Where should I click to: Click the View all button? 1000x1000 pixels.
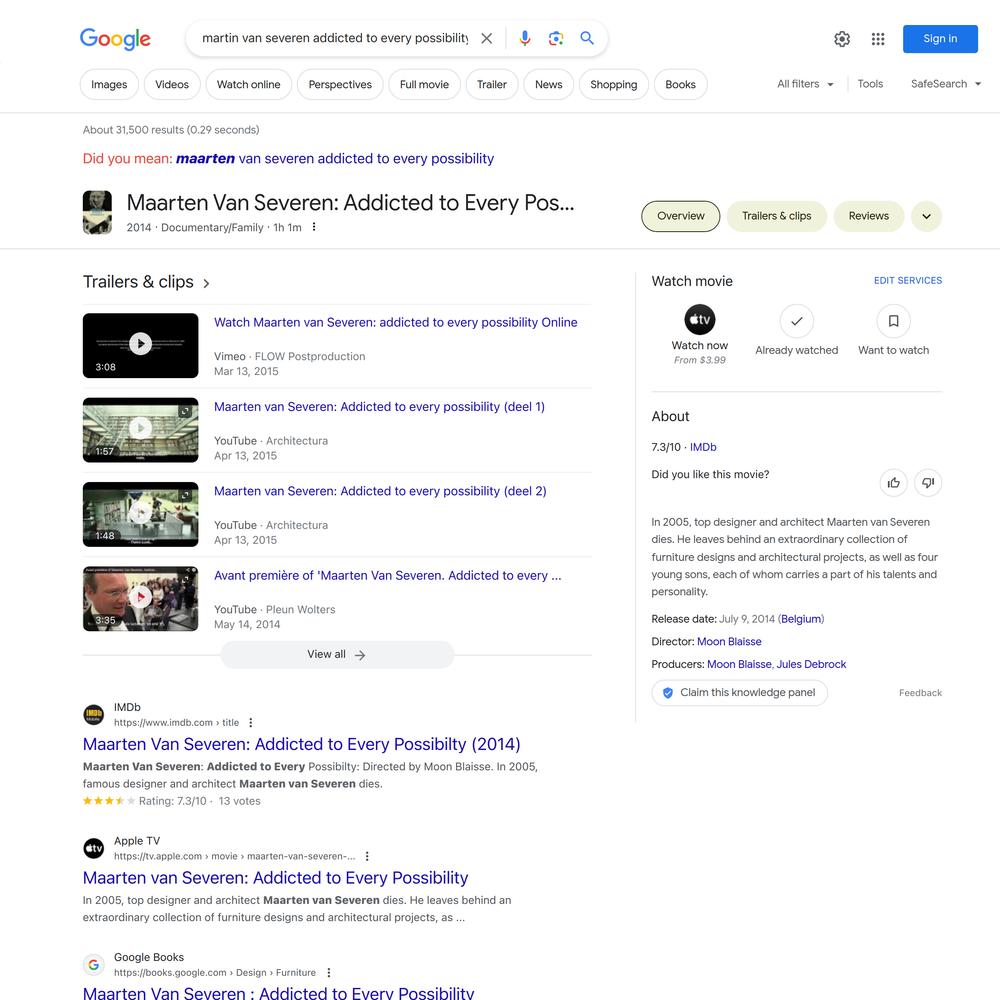click(337, 655)
